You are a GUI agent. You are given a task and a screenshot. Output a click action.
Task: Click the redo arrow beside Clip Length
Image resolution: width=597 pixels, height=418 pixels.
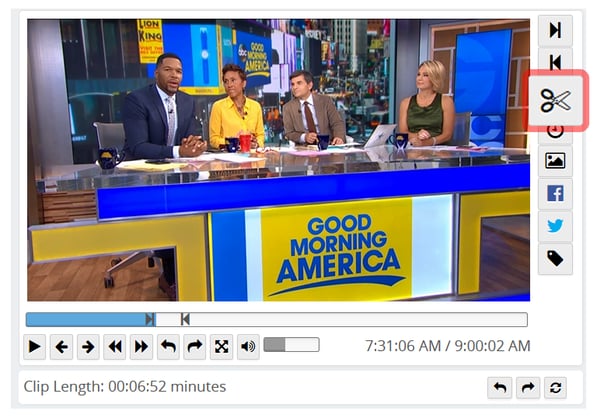point(528,388)
